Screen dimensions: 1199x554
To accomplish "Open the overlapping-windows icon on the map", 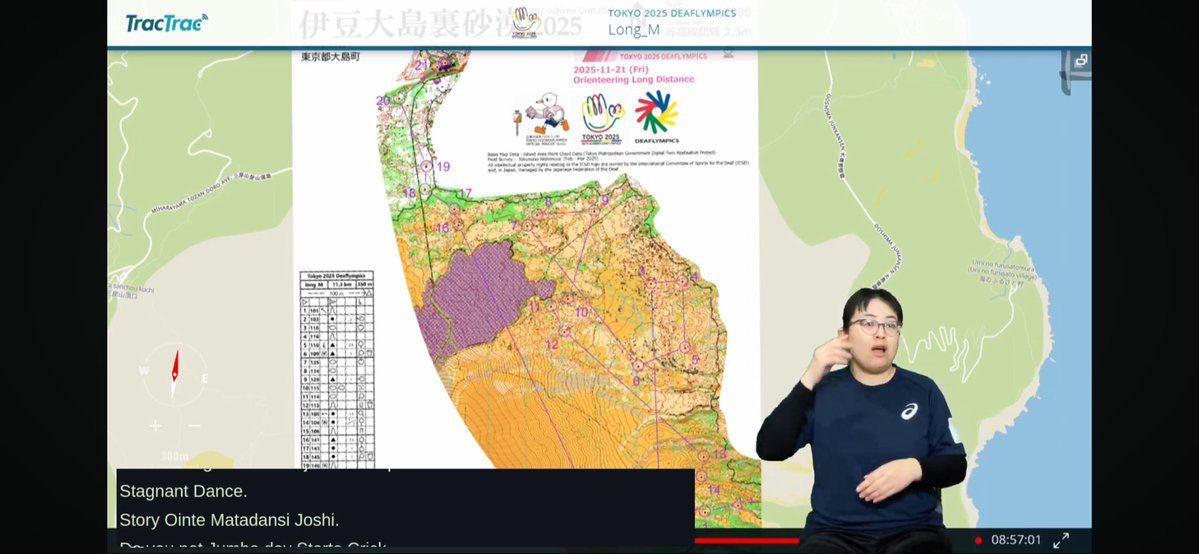I will pos(1080,60).
